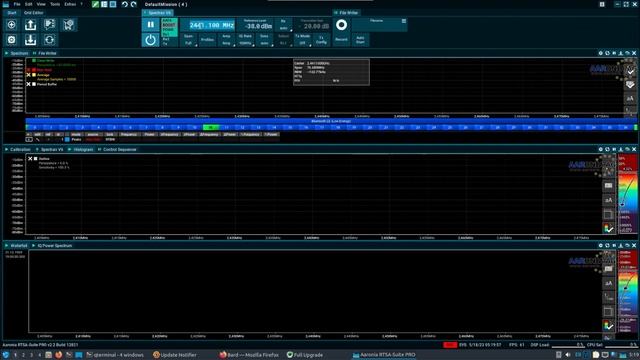Open the Tx Mode dropdown
640x360 pixels.
tap(302, 40)
